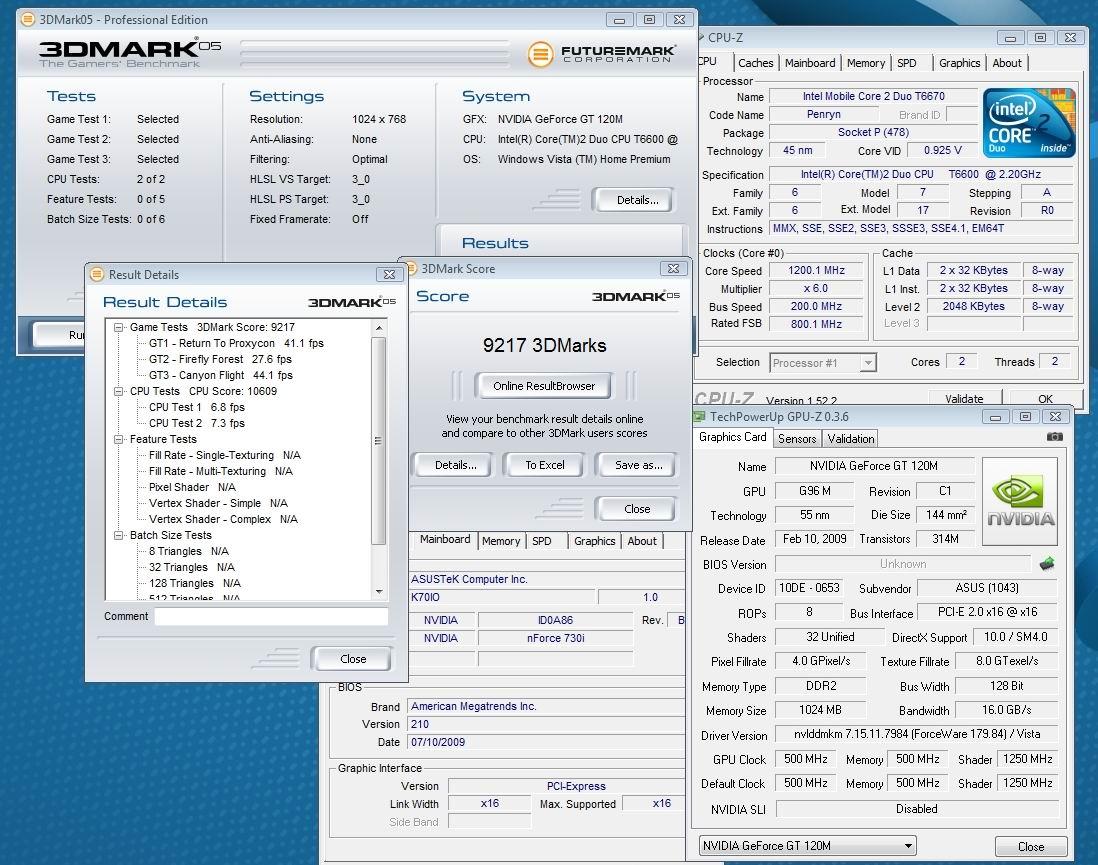This screenshot has height=865, width=1098.
Task: Click the scroll up arrow in Result Details
Action: tap(379, 327)
